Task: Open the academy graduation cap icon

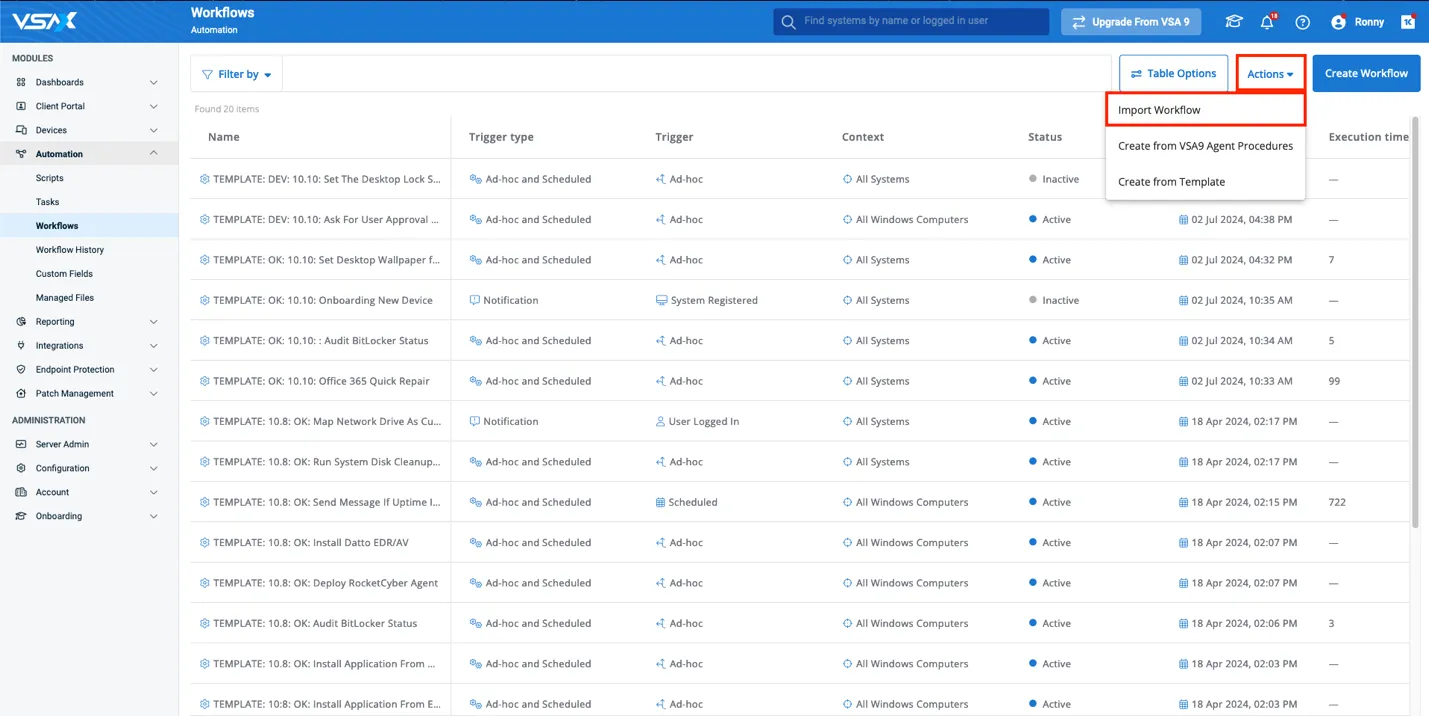Action: 1234,22
